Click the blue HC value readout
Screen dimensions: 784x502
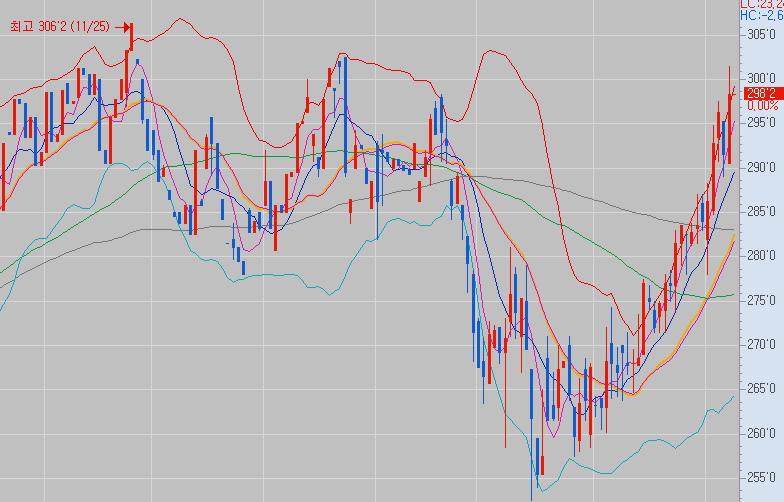(762, 16)
